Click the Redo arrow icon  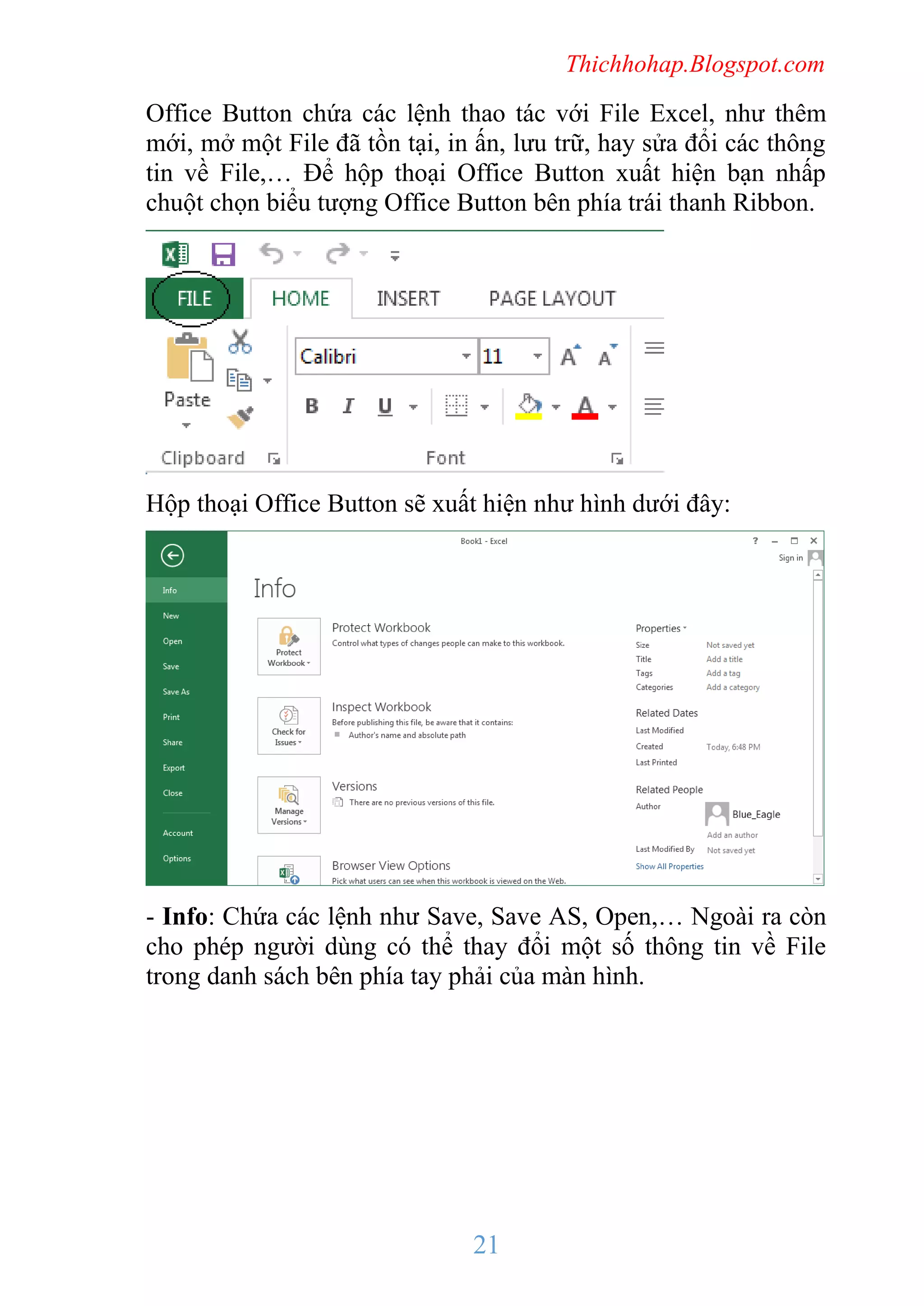[338, 253]
